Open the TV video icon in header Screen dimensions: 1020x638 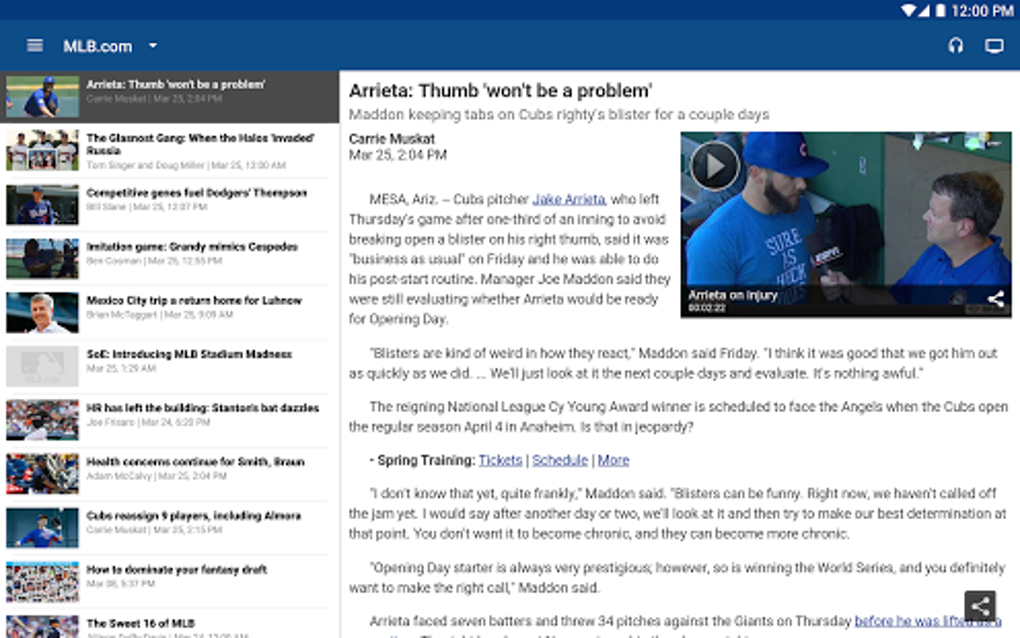tap(994, 46)
